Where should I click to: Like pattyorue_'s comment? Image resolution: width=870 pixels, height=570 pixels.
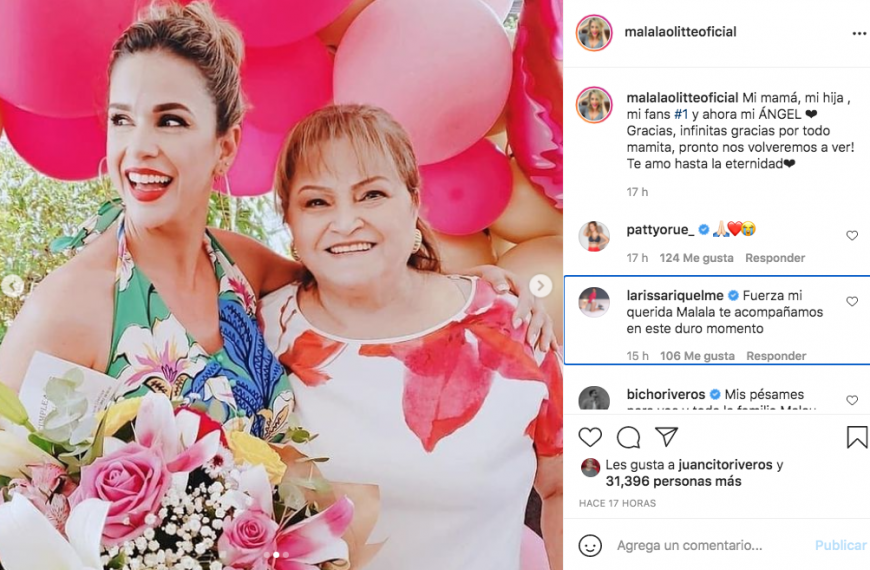pyautogui.click(x=852, y=235)
